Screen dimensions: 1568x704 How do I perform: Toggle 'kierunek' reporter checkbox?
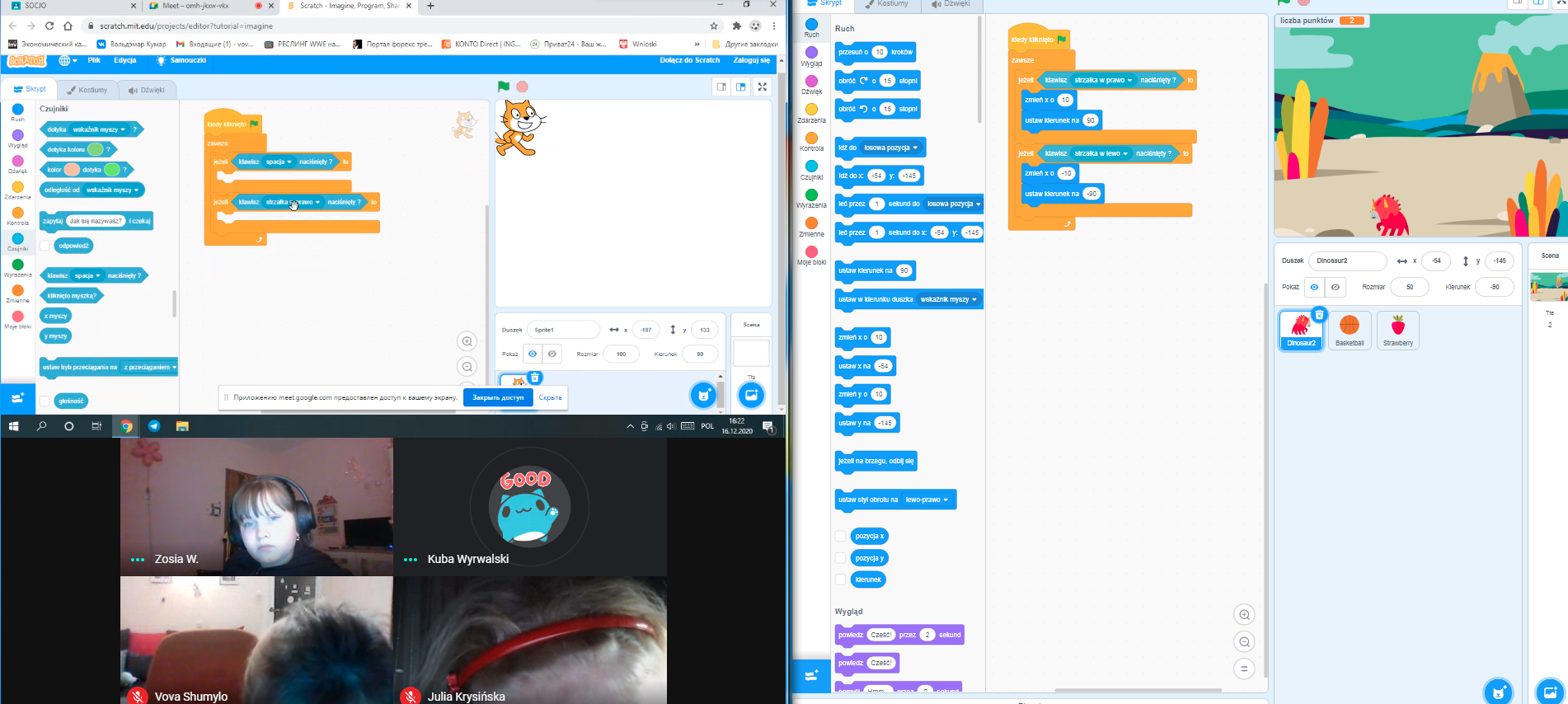[840, 580]
